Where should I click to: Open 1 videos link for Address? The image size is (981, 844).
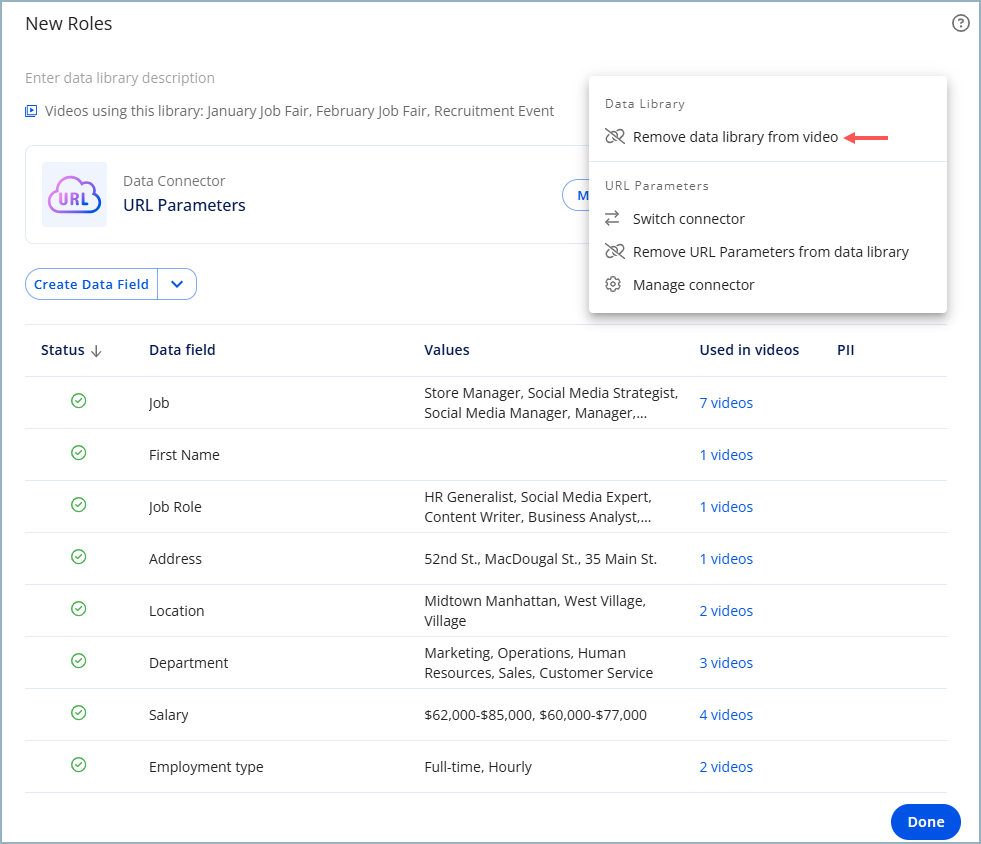726,559
